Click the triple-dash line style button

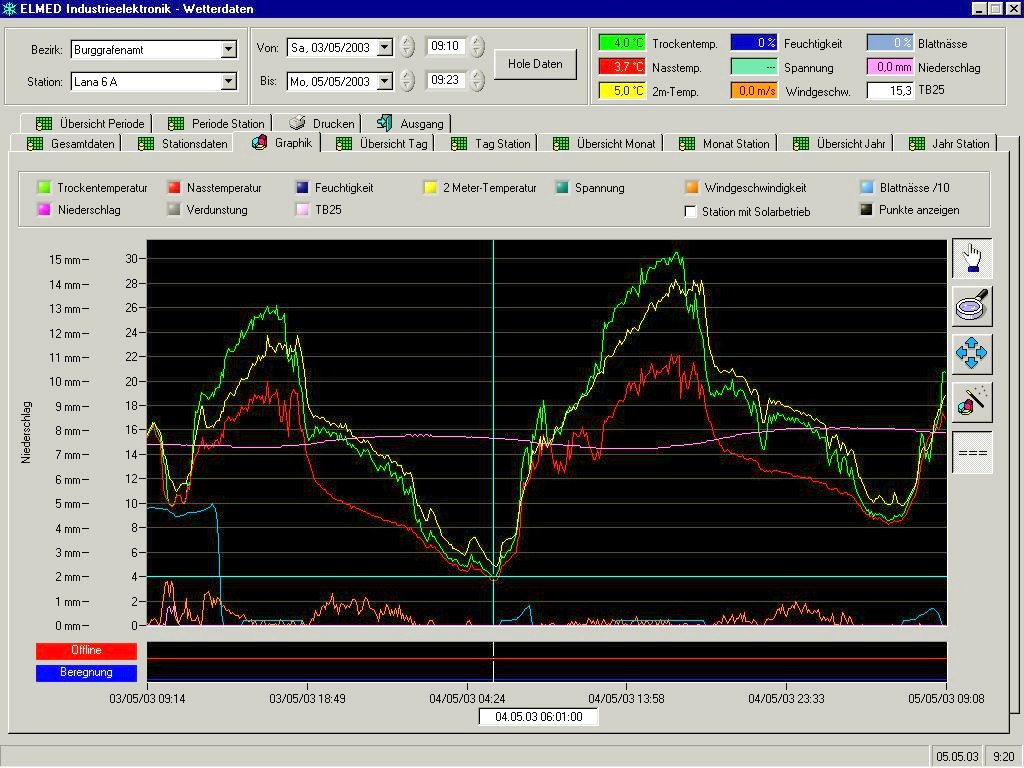pos(972,453)
